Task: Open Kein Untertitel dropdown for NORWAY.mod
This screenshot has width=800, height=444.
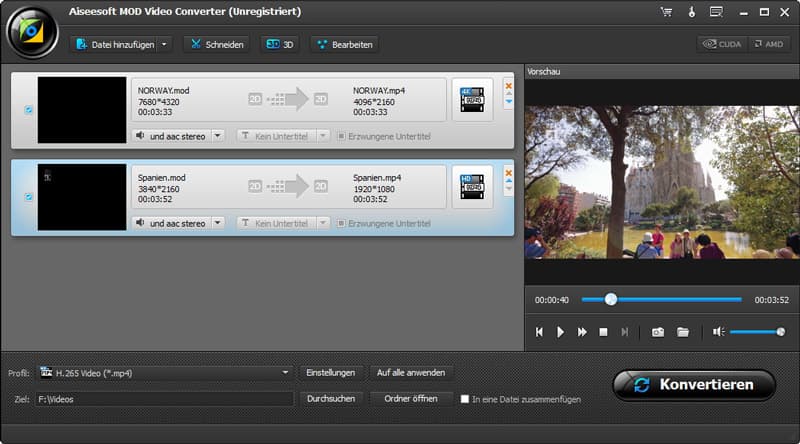Action: [x=323, y=136]
